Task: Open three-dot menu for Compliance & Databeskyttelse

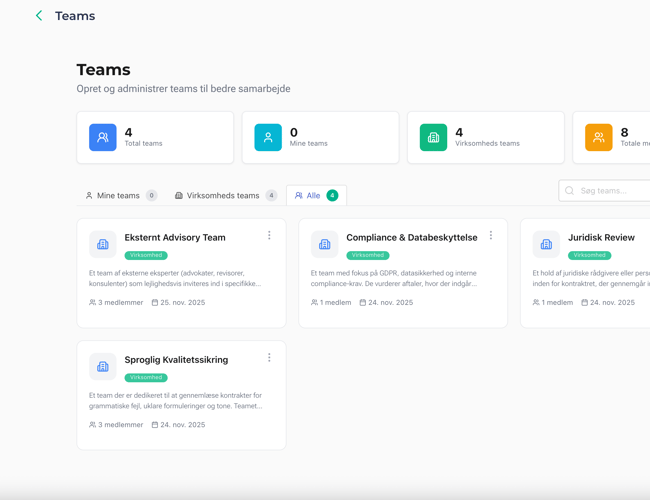Action: click(491, 235)
